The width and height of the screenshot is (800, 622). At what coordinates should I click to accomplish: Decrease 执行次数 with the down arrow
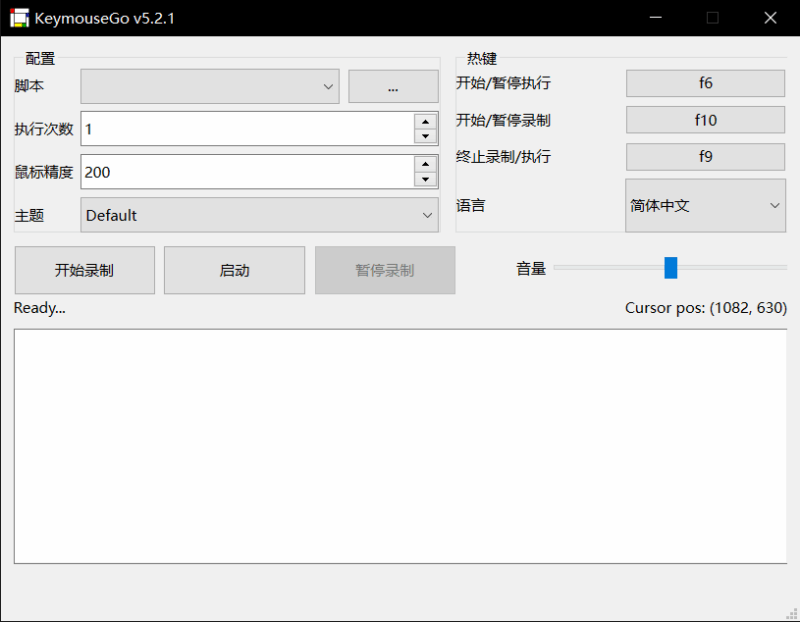click(x=426, y=136)
